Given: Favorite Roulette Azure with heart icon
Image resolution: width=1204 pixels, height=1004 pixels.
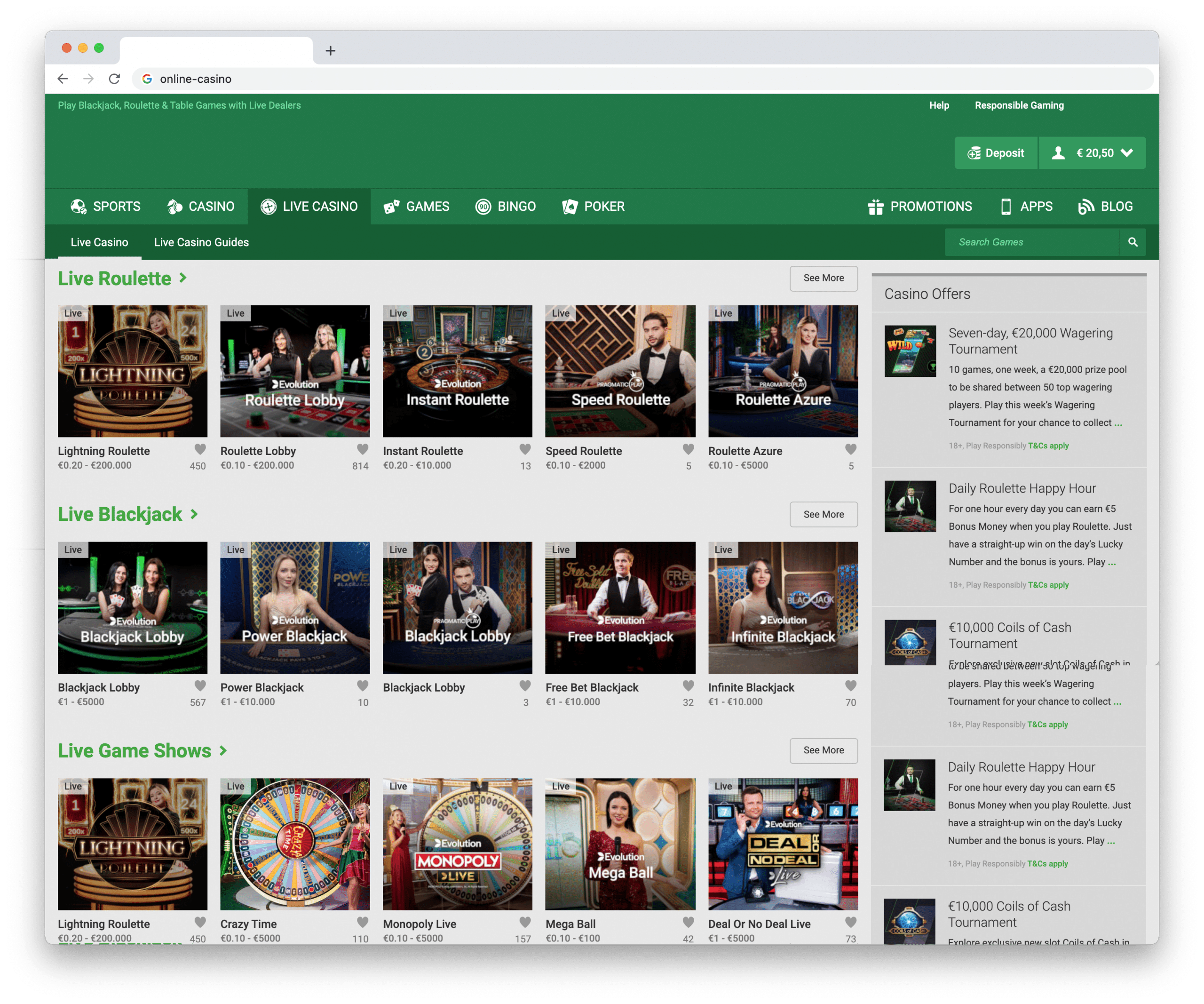Looking at the screenshot, I should pyautogui.click(x=851, y=449).
